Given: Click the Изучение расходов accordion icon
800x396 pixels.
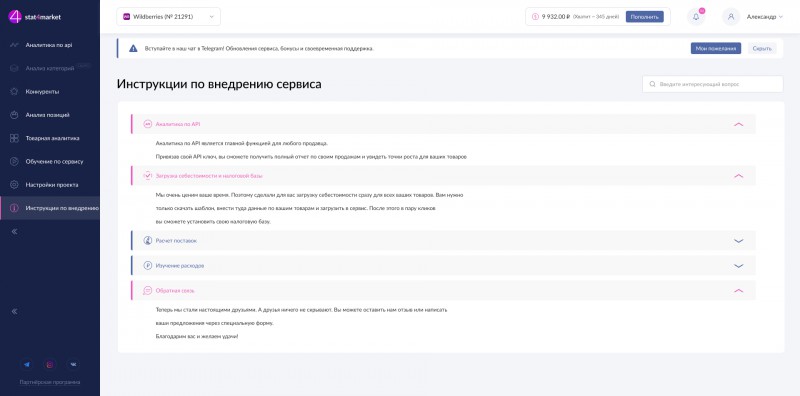Looking at the screenshot, I should click(x=147, y=265).
